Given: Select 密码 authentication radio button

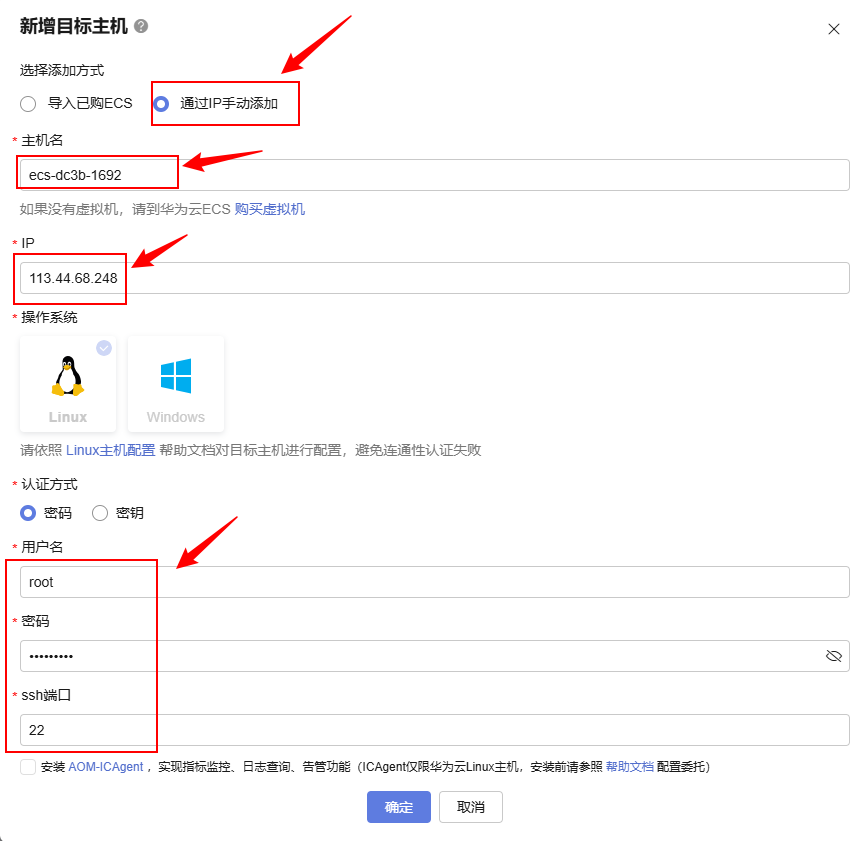Looking at the screenshot, I should 28,513.
